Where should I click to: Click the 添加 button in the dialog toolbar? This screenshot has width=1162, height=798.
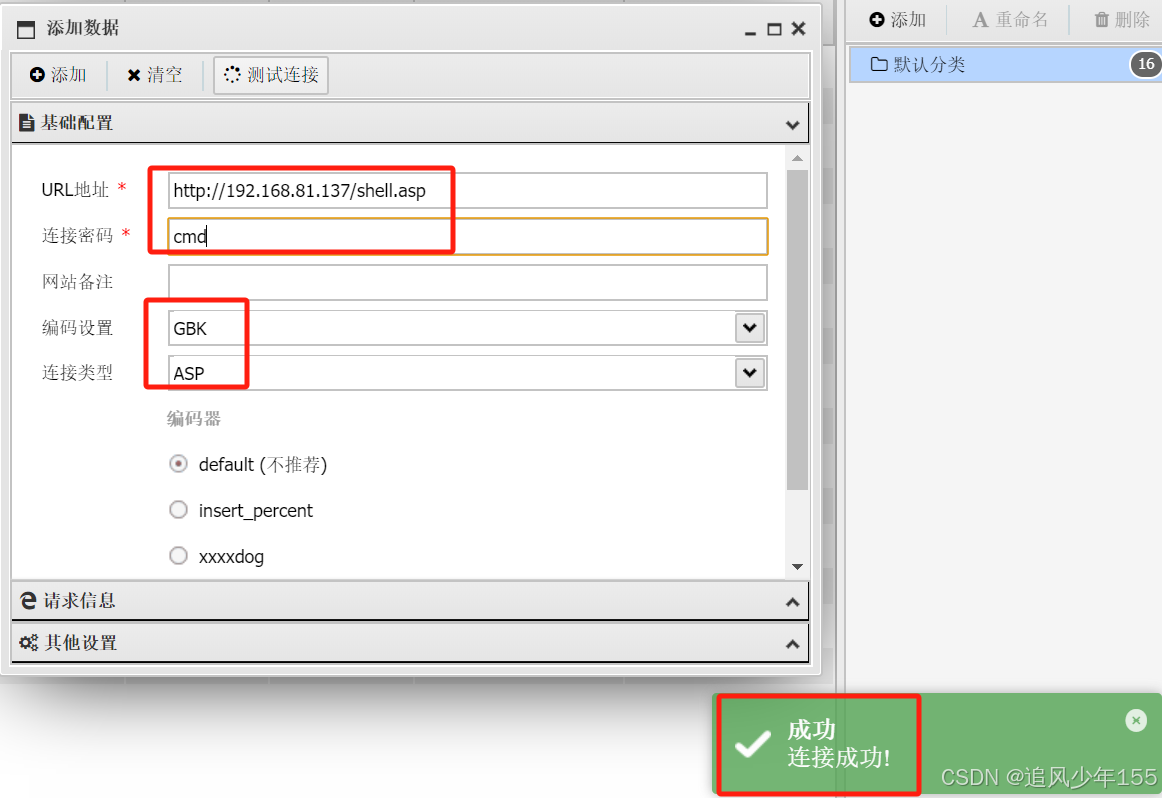pyautogui.click(x=58, y=75)
